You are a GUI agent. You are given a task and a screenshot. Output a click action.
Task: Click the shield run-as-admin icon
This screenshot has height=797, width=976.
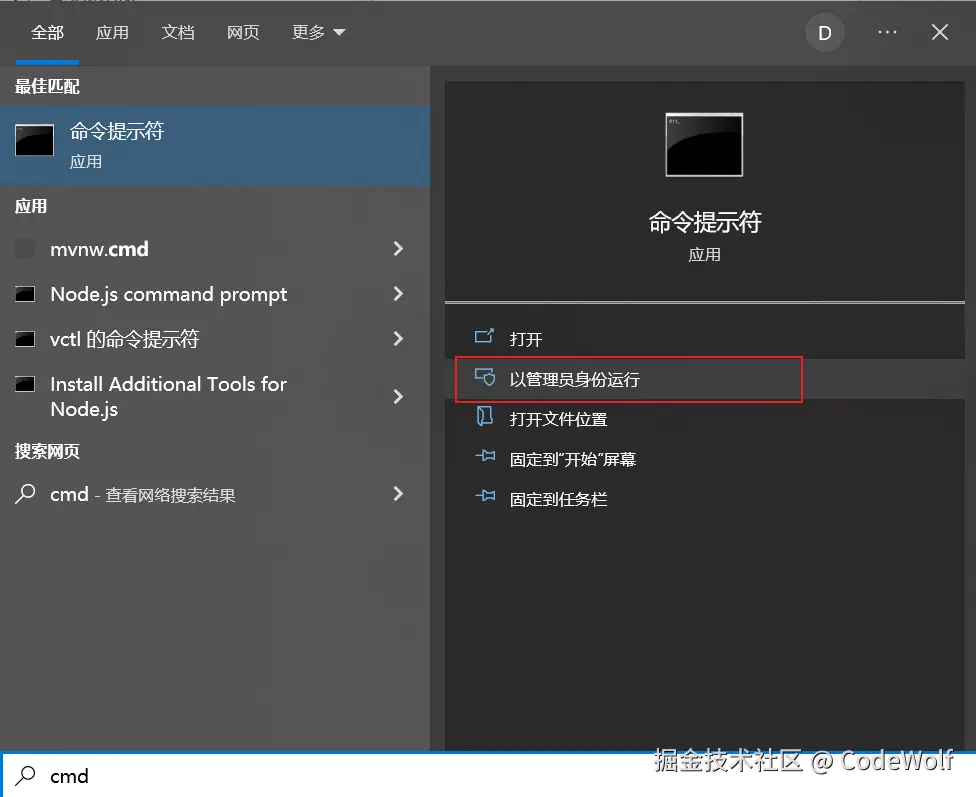485,377
